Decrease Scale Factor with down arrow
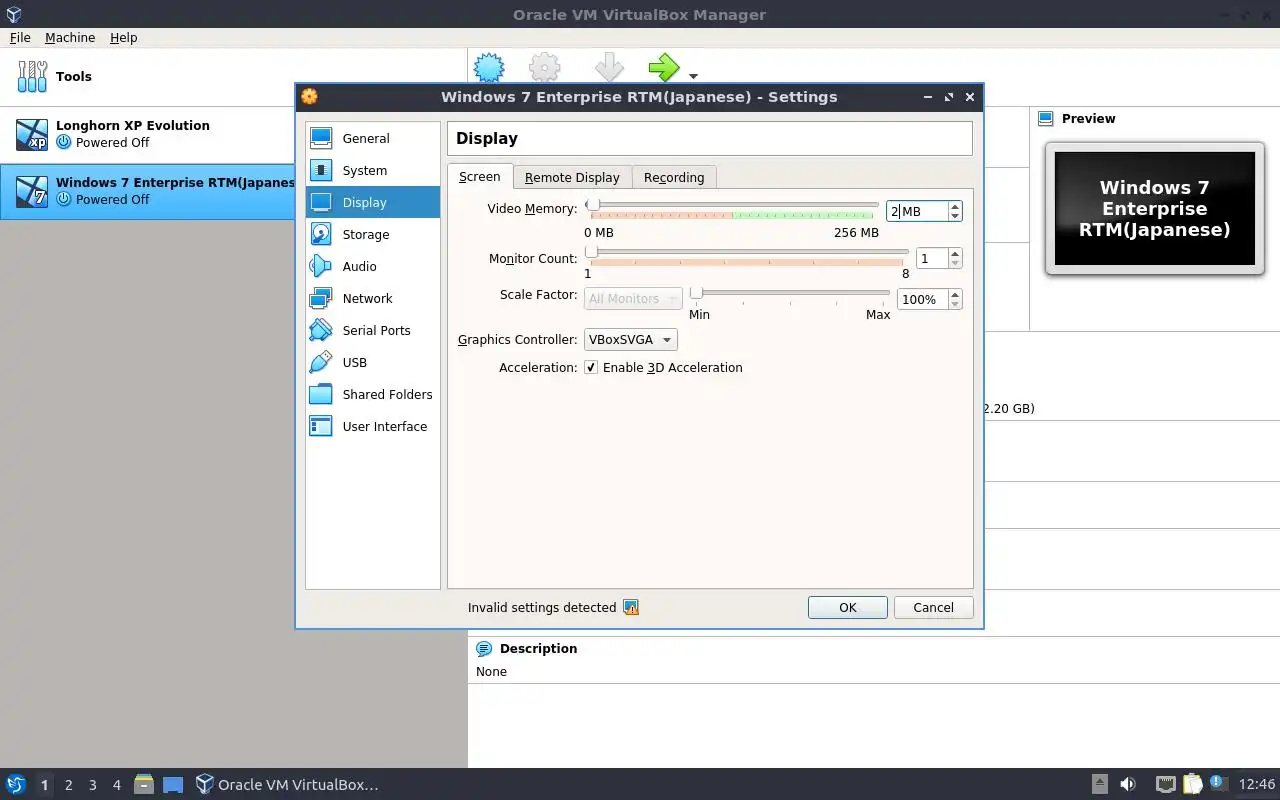This screenshot has width=1280, height=800. click(955, 305)
